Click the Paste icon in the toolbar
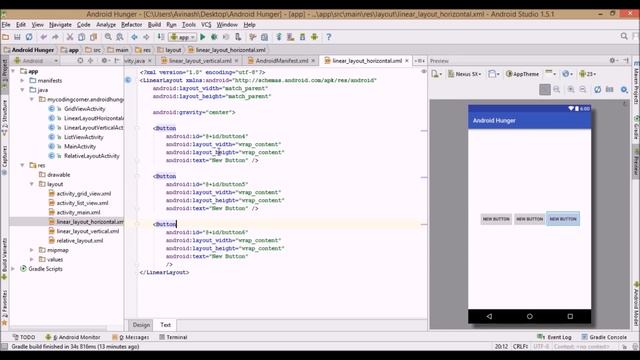Viewport: 640px width, 360px height. click(93, 37)
